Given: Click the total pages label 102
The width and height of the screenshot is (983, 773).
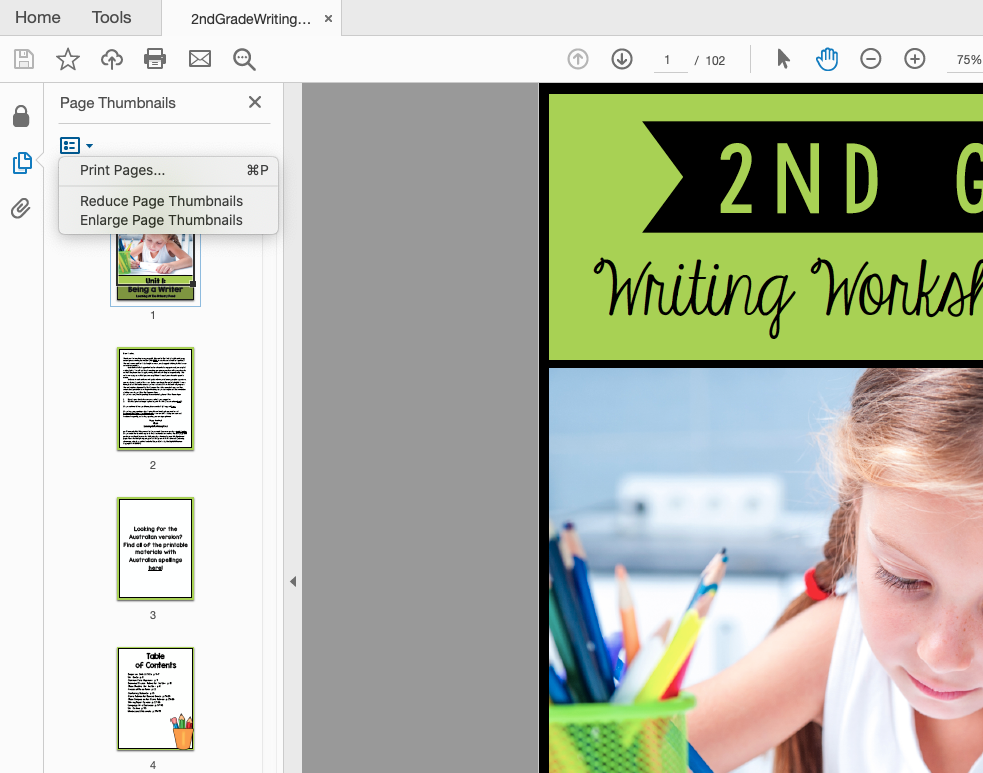Looking at the screenshot, I should (715, 61).
